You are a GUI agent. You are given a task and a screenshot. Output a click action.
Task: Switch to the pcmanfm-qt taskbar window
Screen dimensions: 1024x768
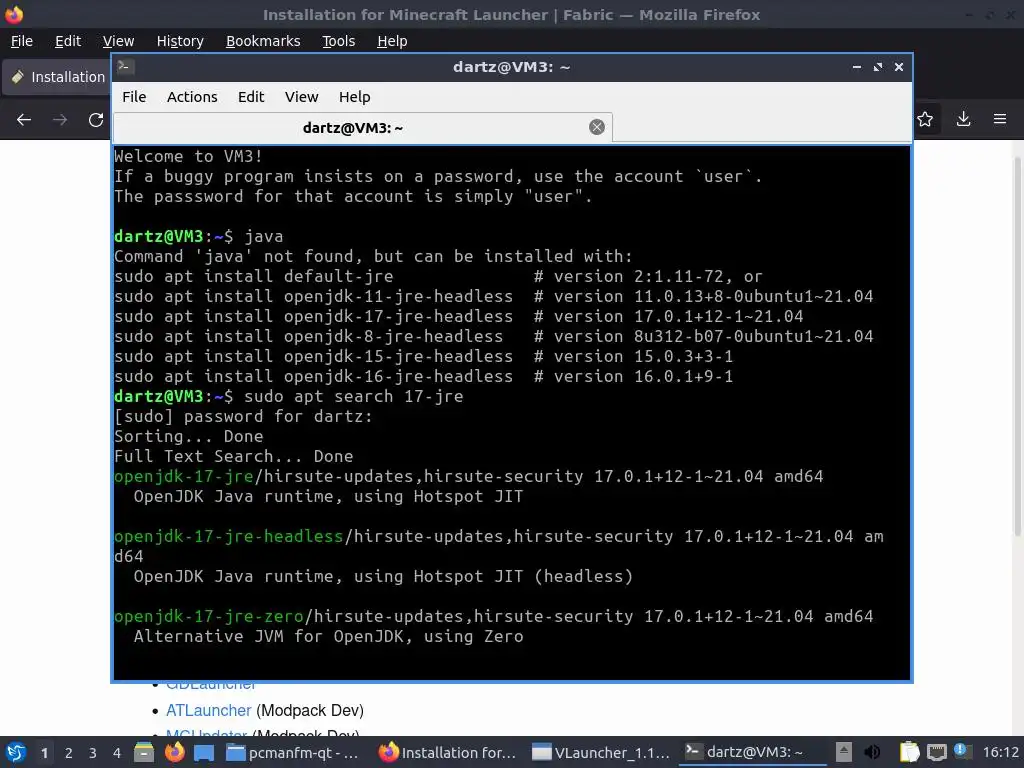[x=292, y=752]
